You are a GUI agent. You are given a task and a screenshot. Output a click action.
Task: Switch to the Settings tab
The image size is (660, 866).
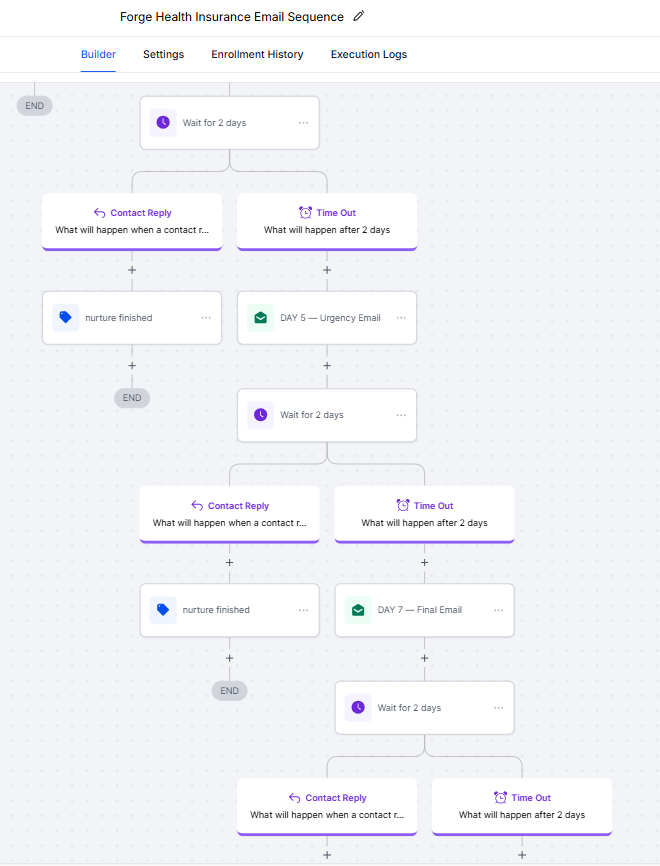163,54
